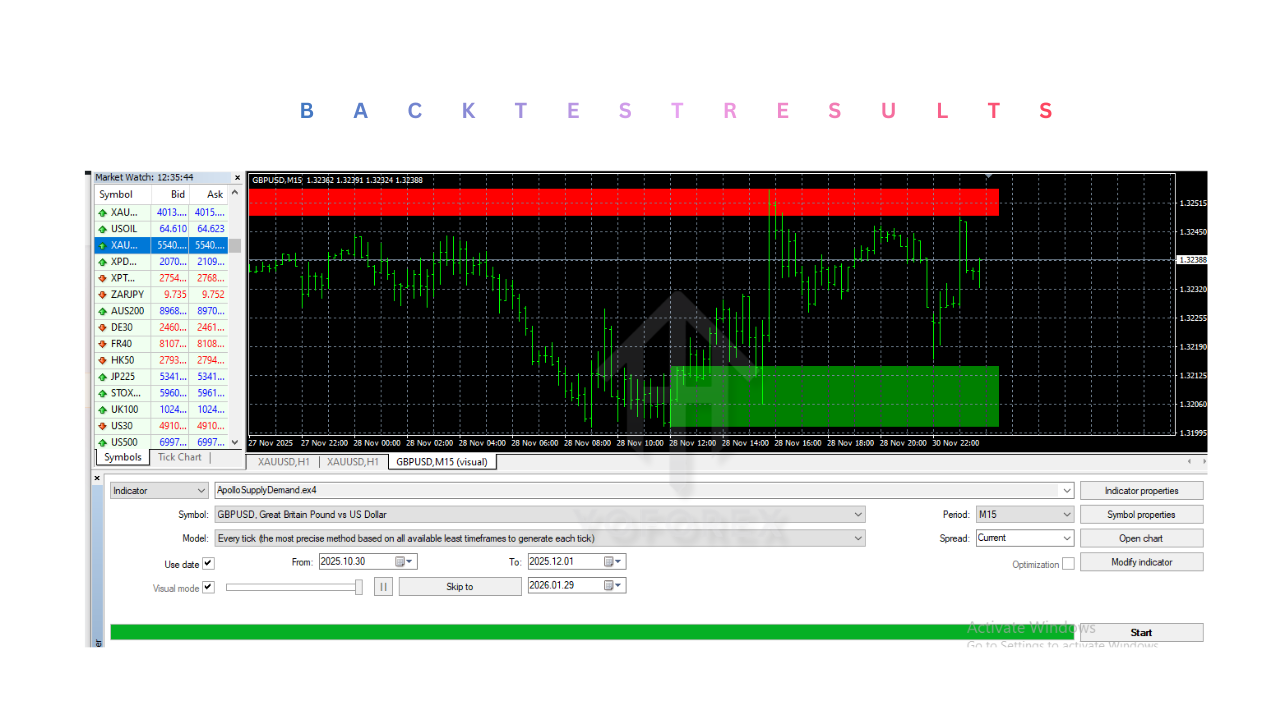The height and width of the screenshot is (720, 1280).
Task: Click the green up-arrow icon beside USOIL
Action: point(103,228)
